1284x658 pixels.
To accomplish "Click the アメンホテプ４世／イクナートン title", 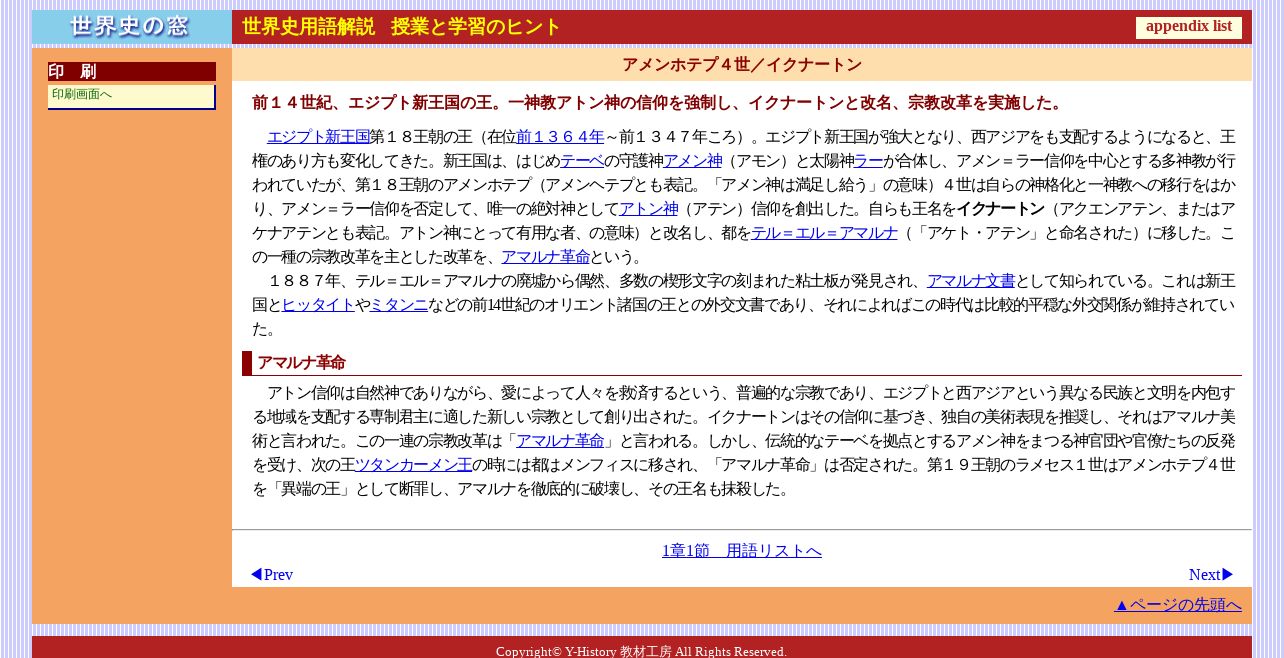I will click(742, 65).
